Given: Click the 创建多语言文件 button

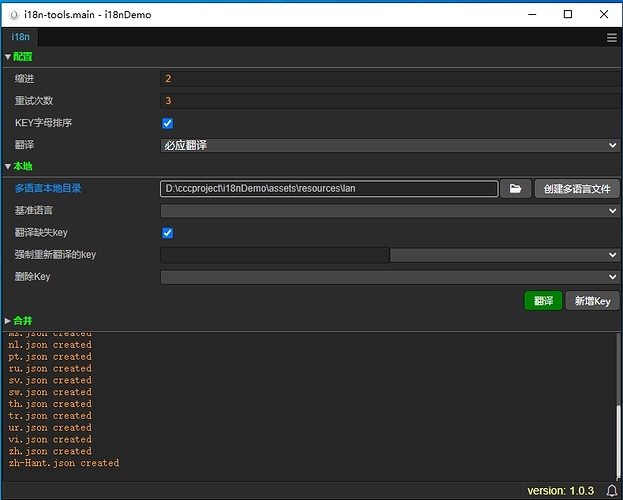Looking at the screenshot, I should pyautogui.click(x=577, y=188).
